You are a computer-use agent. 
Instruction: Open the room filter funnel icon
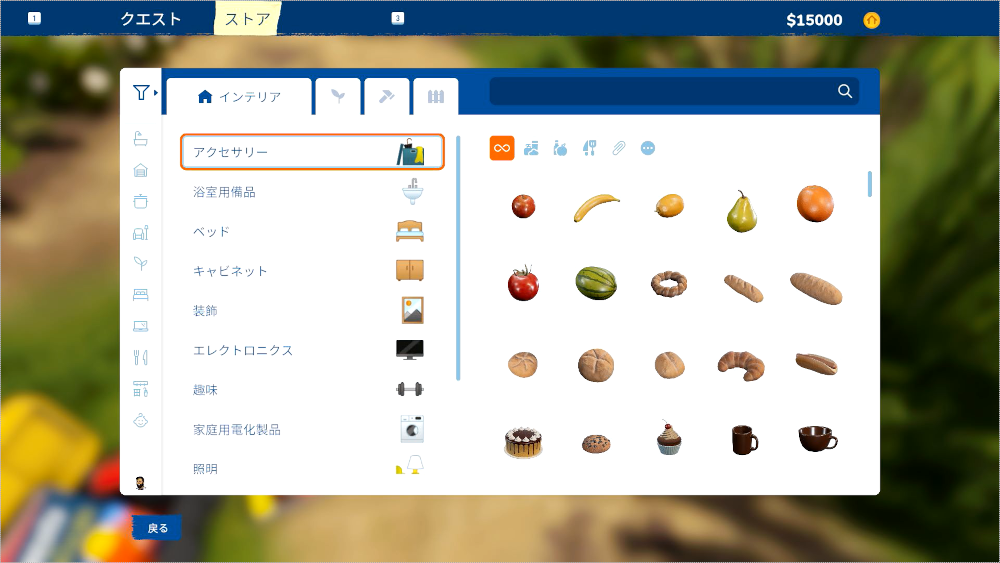point(142,92)
